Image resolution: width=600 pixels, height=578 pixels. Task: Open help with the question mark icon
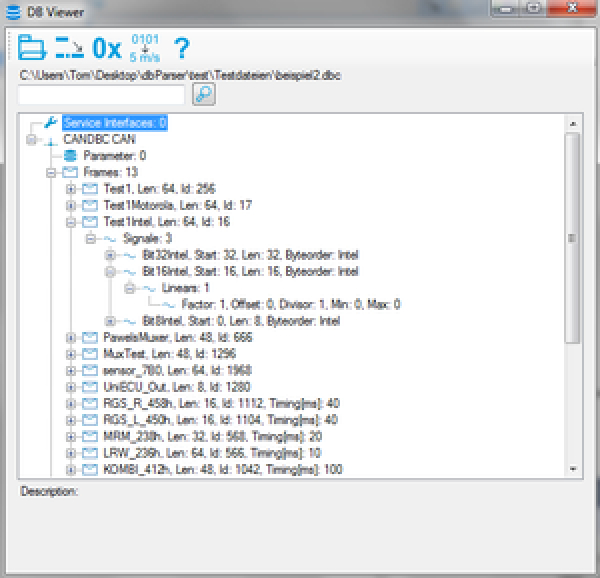click(x=182, y=48)
